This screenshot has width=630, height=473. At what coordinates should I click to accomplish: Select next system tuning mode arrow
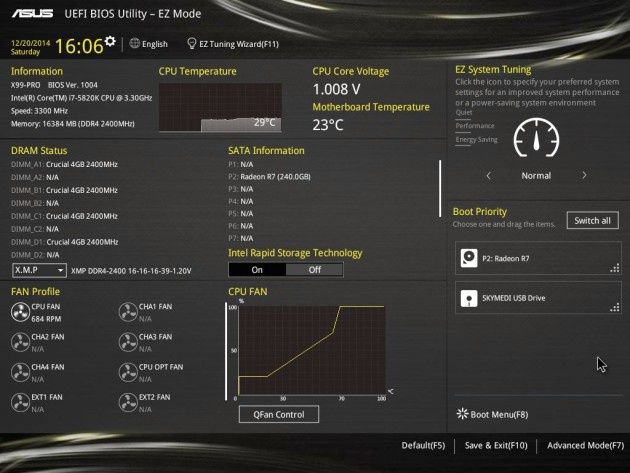click(x=584, y=175)
